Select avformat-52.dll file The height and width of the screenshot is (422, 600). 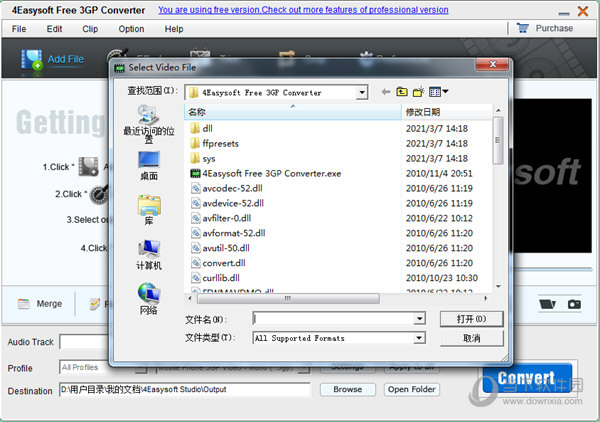point(228,233)
